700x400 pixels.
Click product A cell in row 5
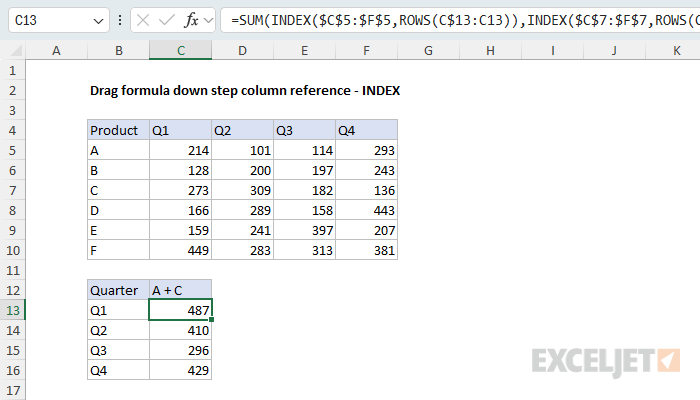tap(118, 150)
